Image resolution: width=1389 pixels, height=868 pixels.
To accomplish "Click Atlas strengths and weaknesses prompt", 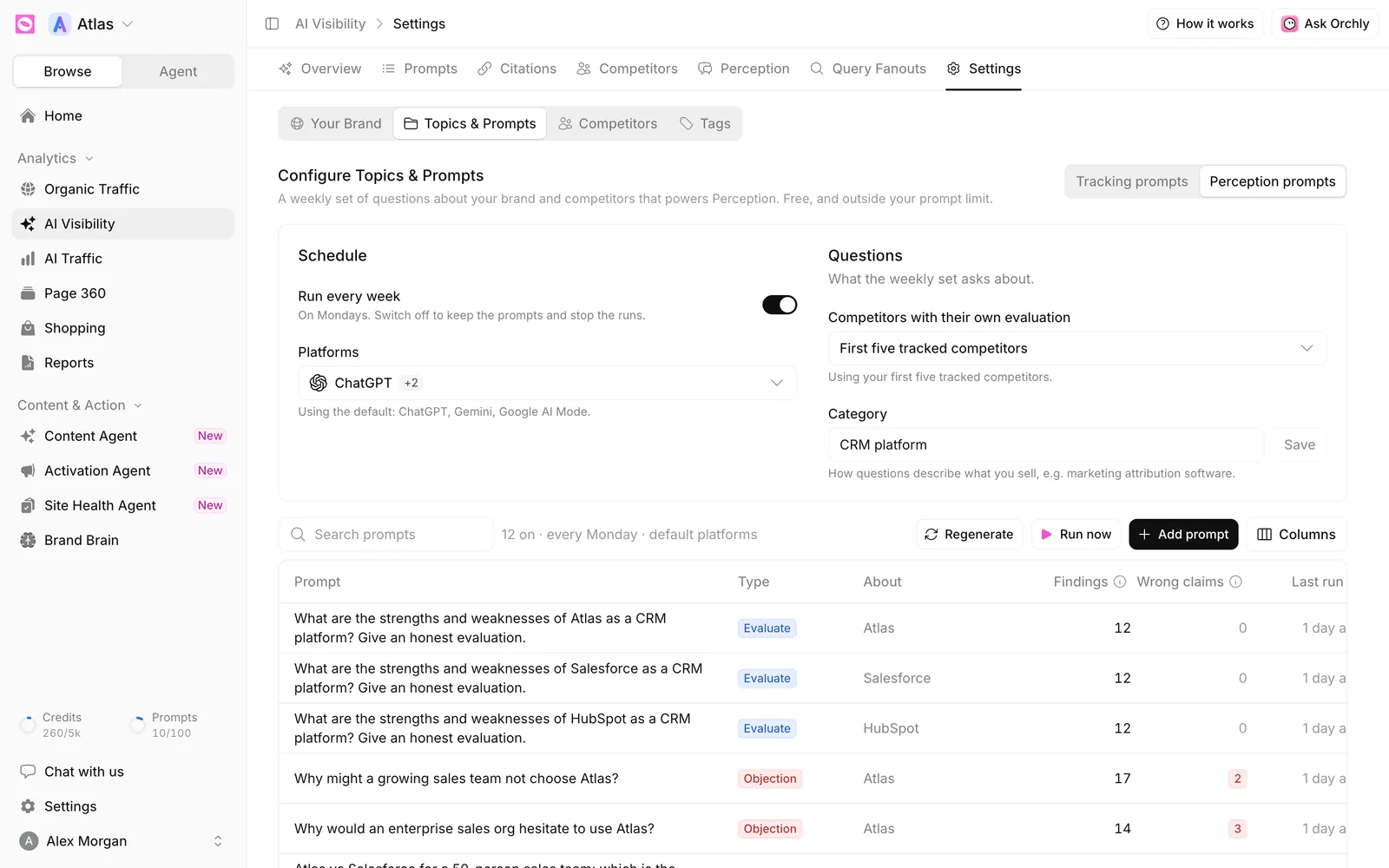I will [x=480, y=628].
